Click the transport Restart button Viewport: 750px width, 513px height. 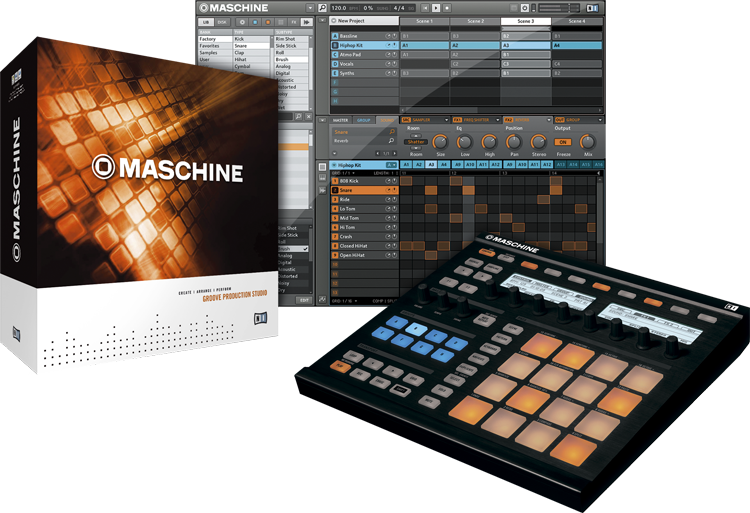(x=425, y=8)
